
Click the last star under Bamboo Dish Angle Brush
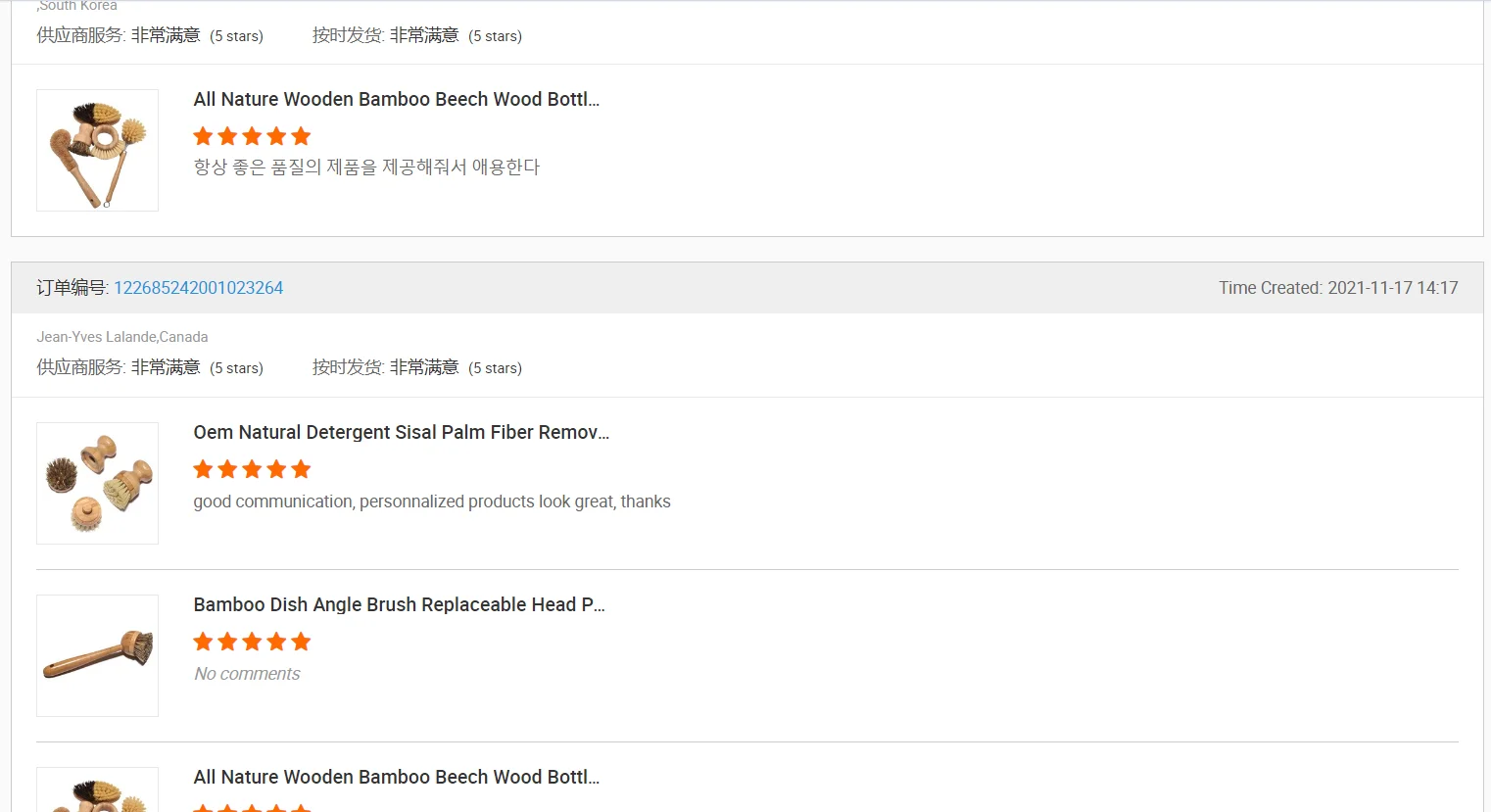(x=301, y=642)
